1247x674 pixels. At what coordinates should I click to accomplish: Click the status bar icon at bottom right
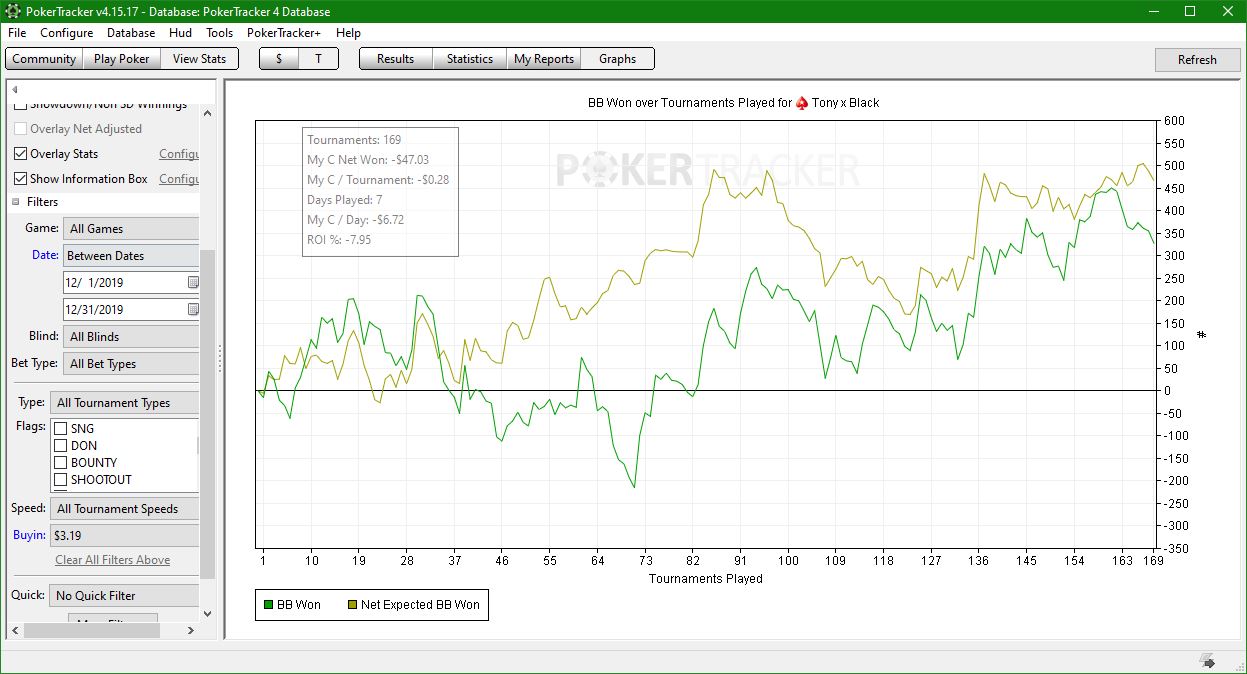tap(1207, 661)
